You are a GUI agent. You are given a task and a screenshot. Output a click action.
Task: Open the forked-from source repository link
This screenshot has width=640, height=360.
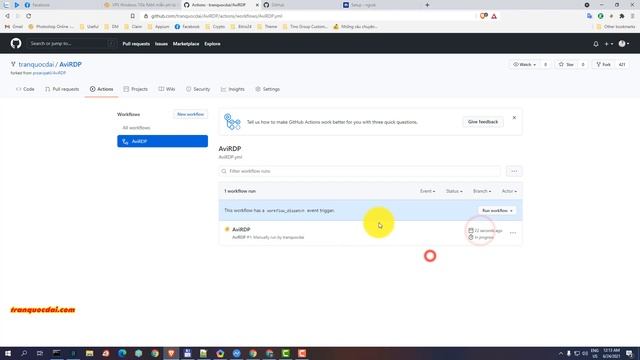pos(49,73)
